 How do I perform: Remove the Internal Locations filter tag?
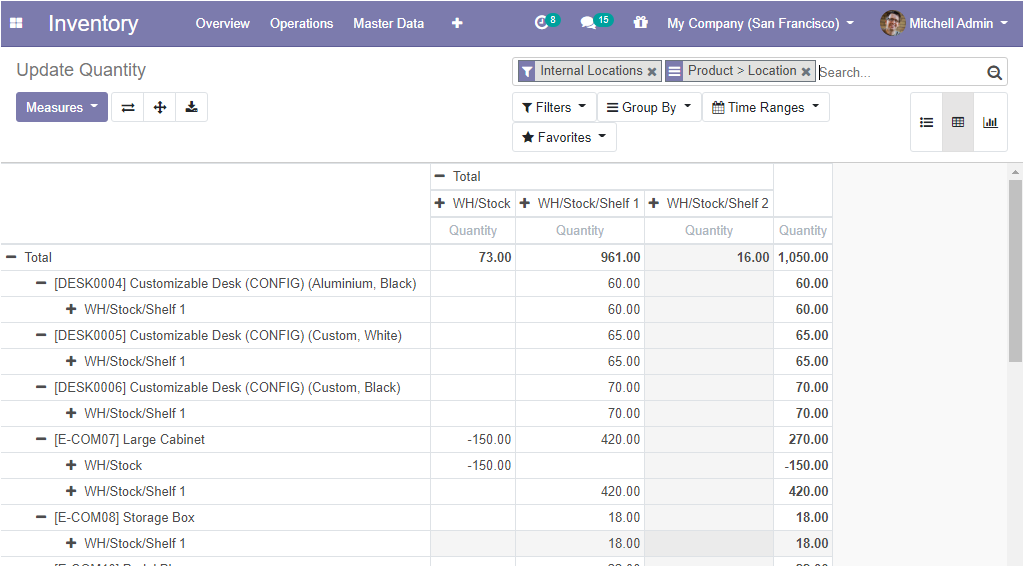pos(652,72)
